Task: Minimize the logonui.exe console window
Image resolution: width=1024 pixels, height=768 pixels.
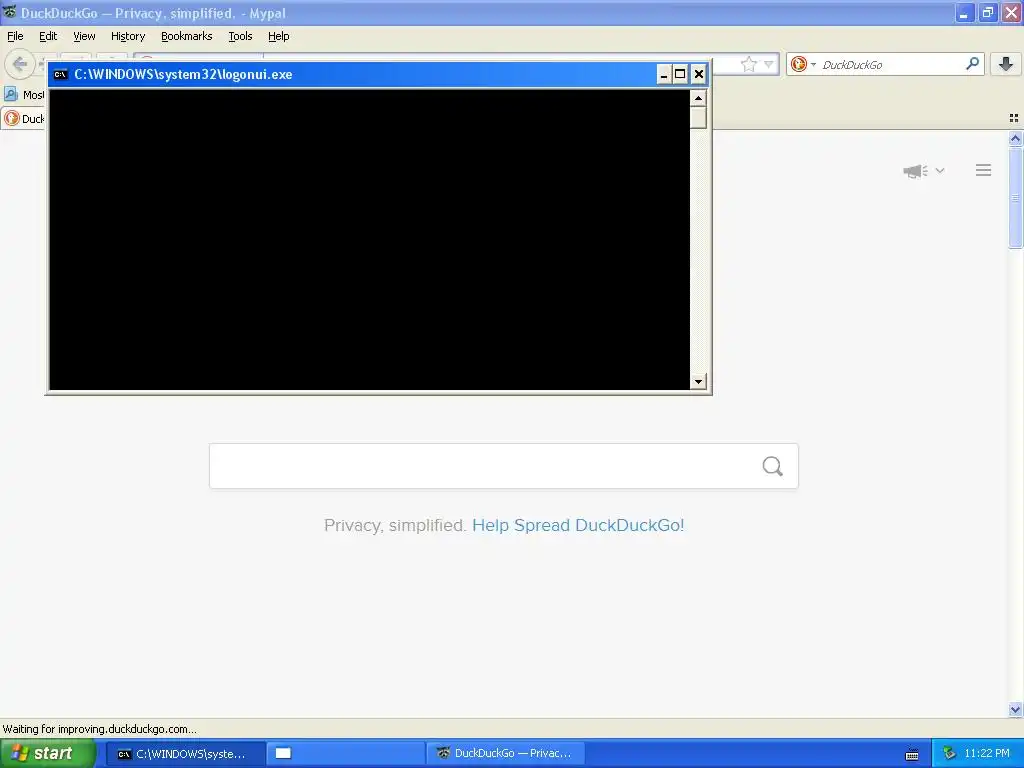Action: pos(664,74)
